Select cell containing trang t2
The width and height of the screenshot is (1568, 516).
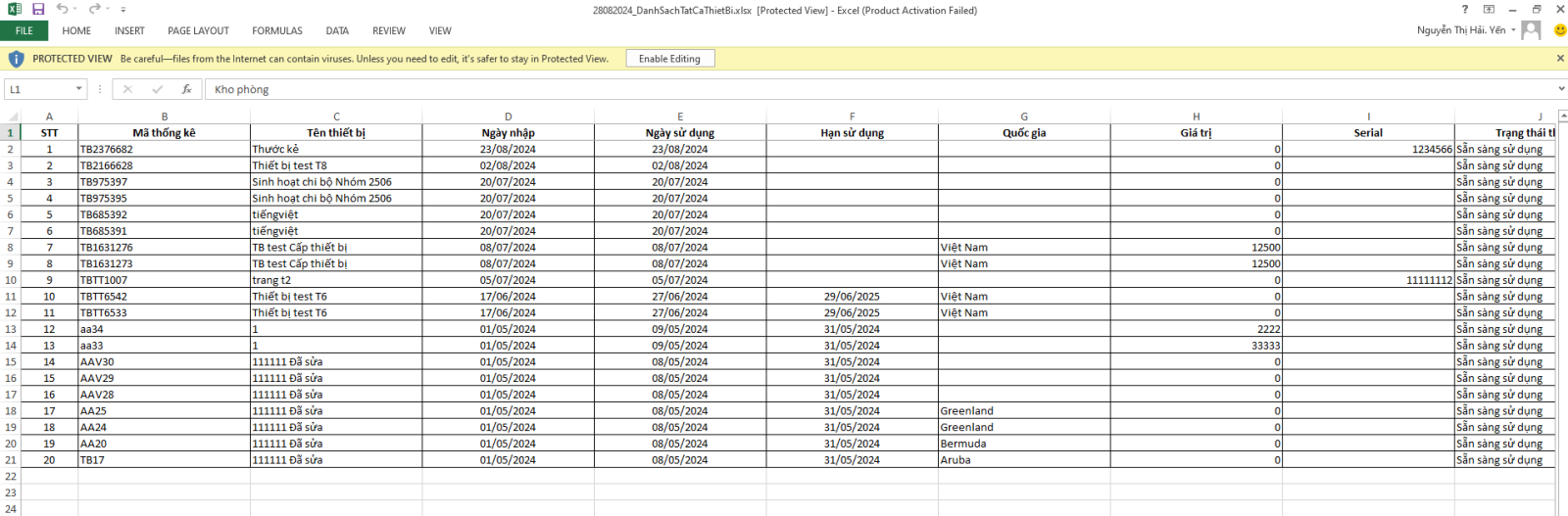[336, 280]
